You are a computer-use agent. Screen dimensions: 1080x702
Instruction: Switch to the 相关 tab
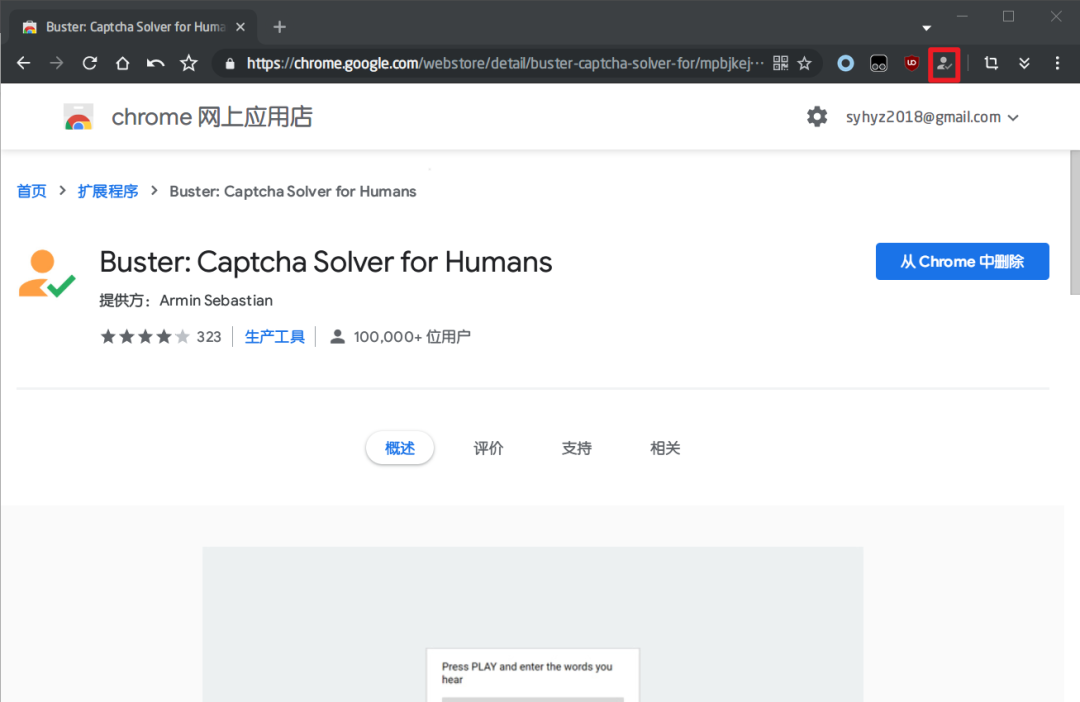coord(665,448)
